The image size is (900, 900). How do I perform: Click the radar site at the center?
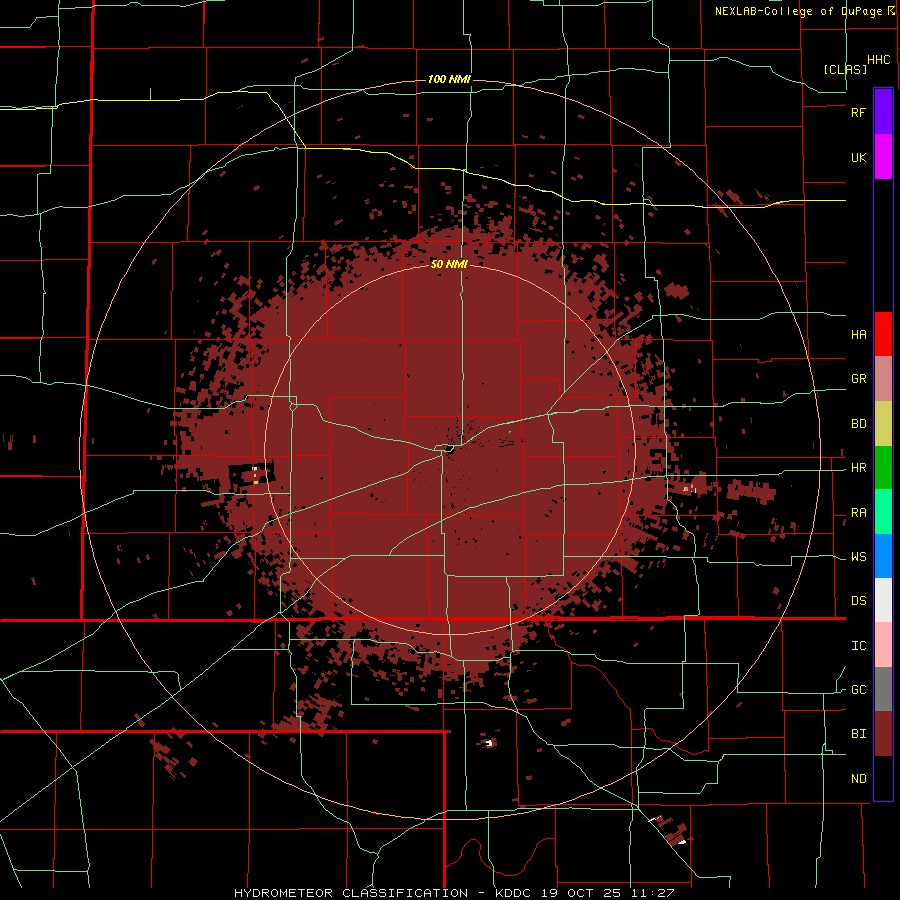coord(449,449)
